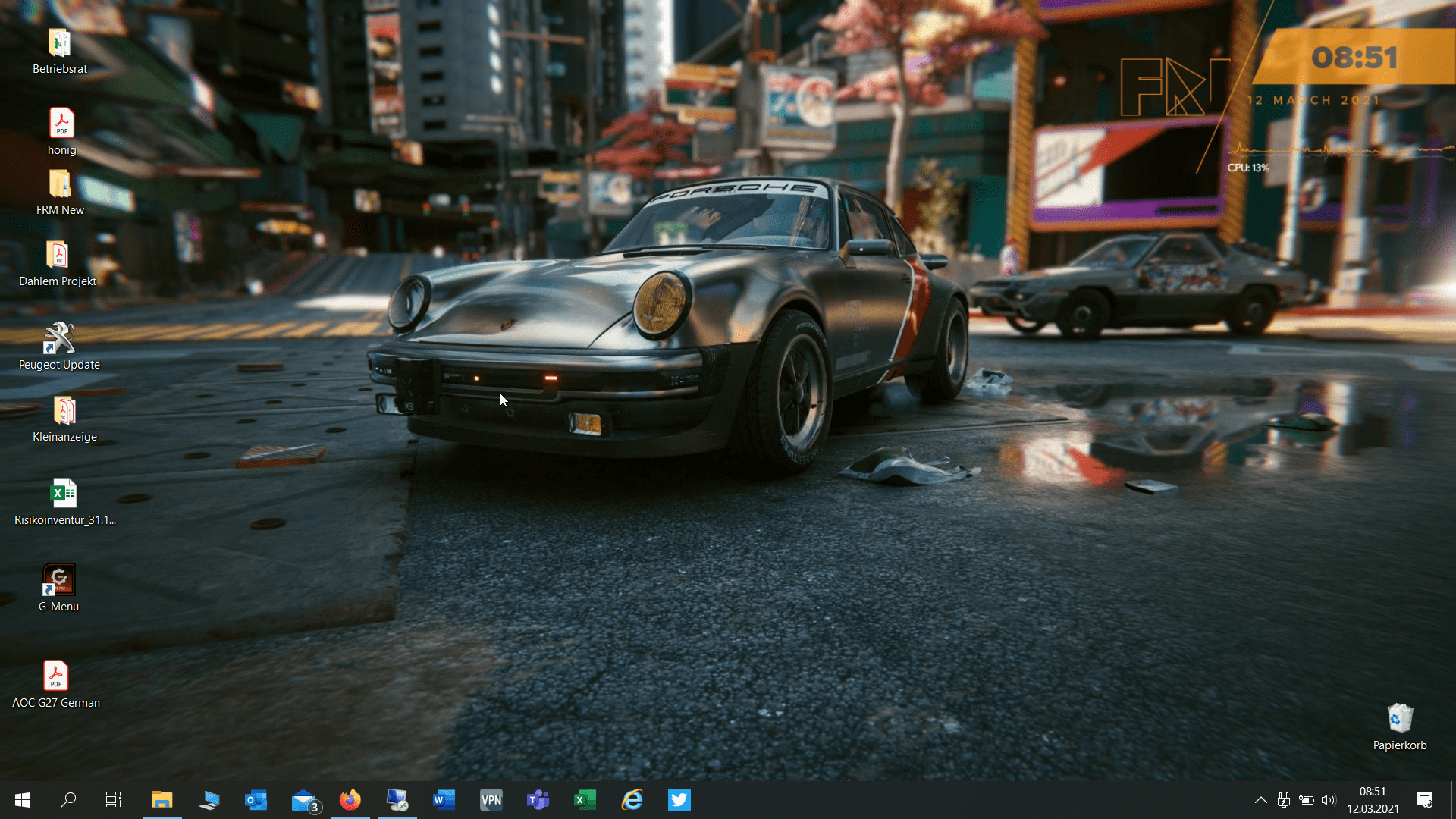Open the Kleinanzeige desktop icon

[x=64, y=419]
